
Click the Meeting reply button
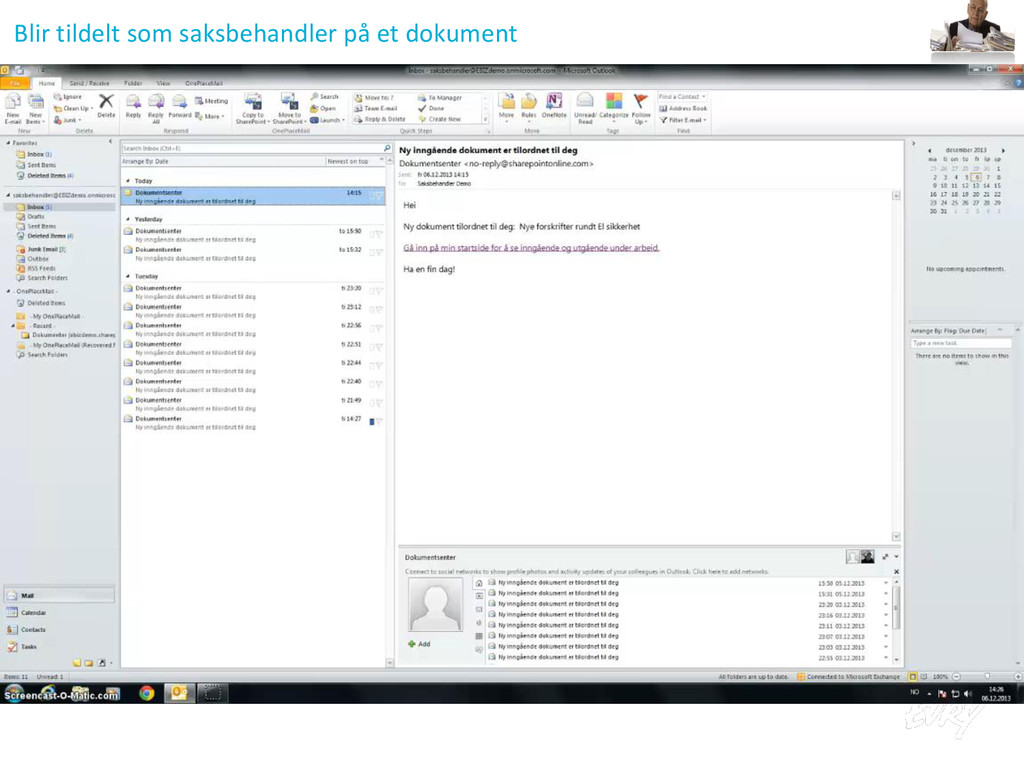[x=212, y=101]
